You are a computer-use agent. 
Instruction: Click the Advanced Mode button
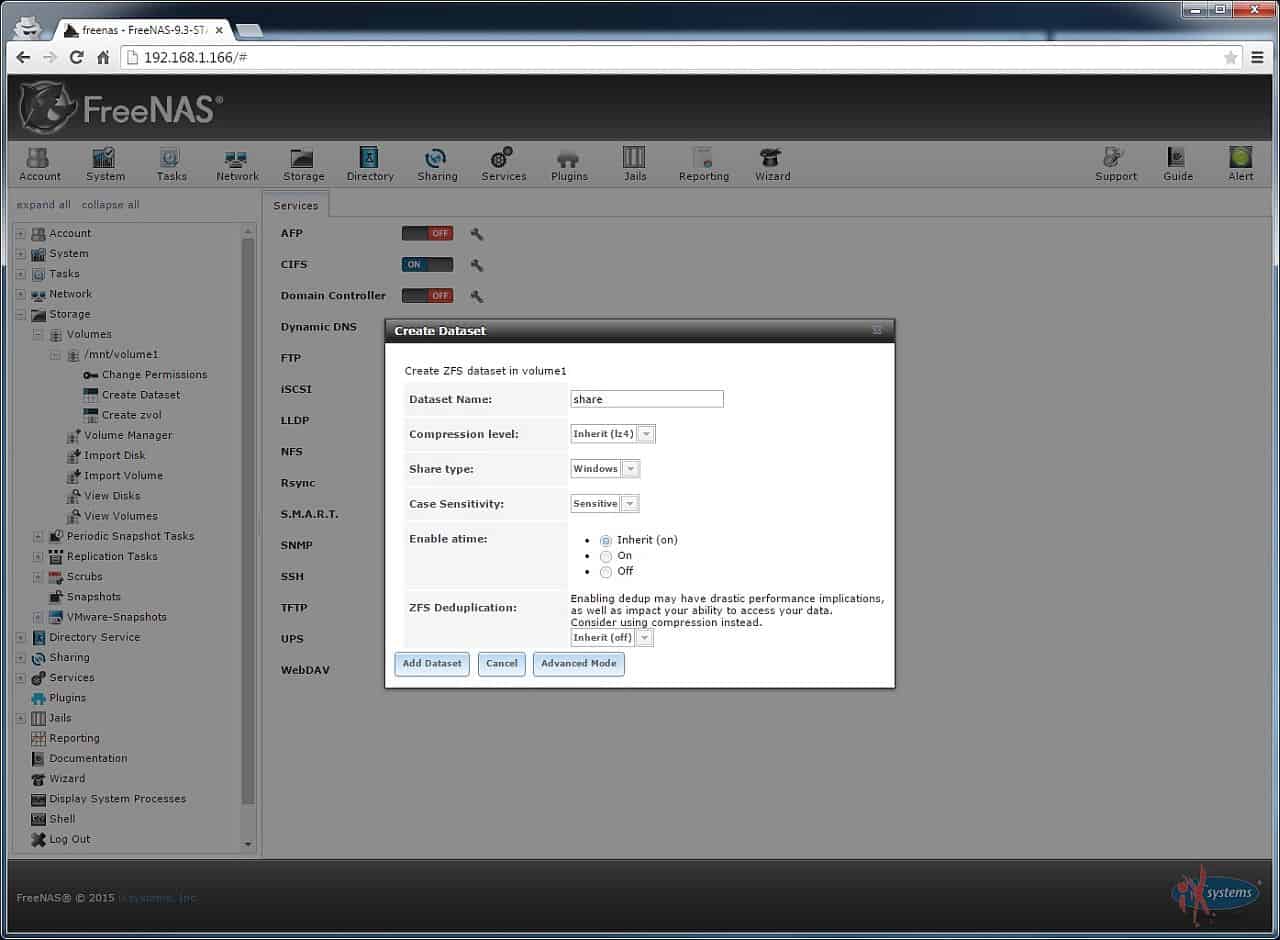coord(579,664)
